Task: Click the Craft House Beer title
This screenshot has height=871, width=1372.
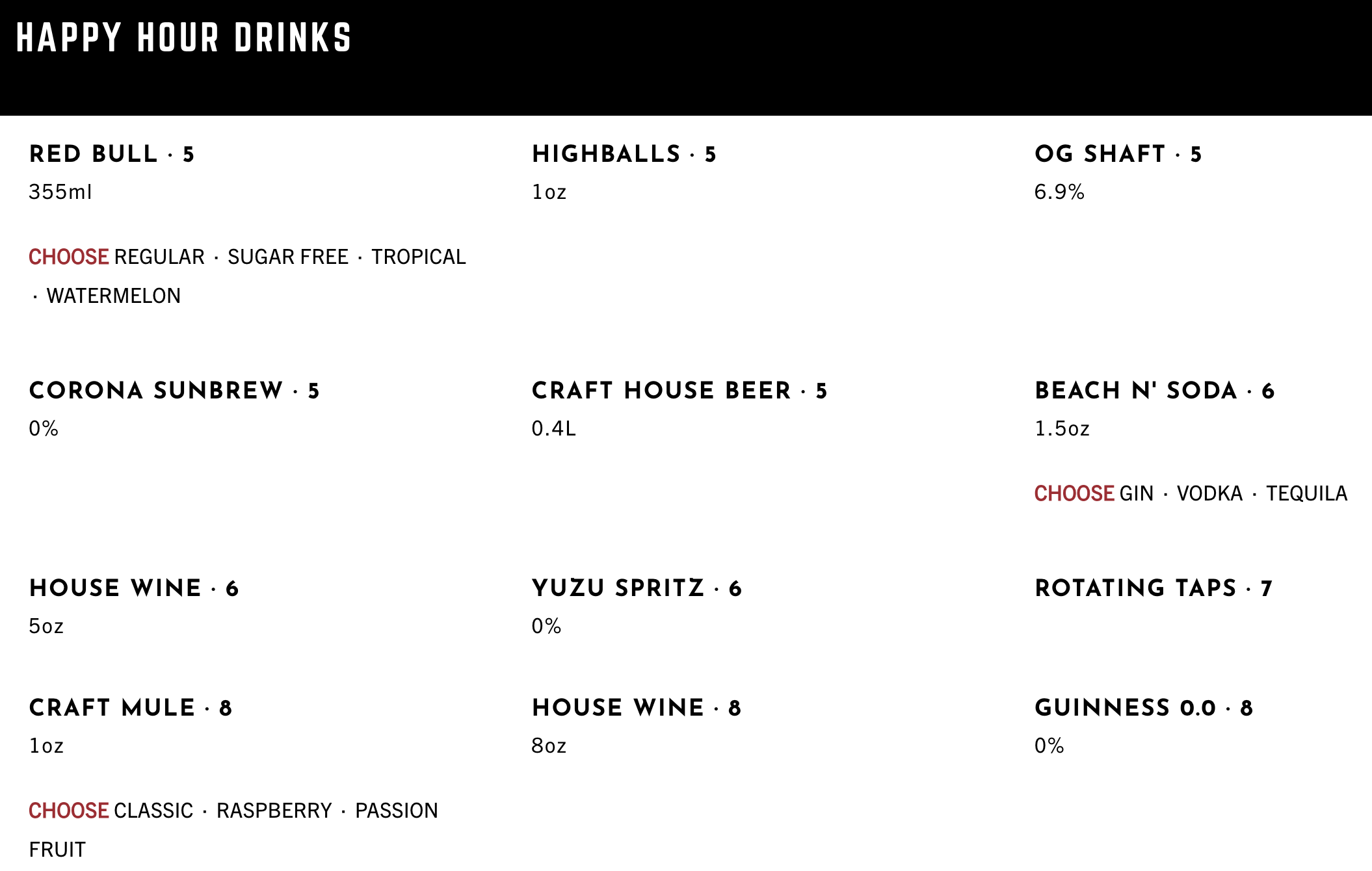Action: (679, 391)
